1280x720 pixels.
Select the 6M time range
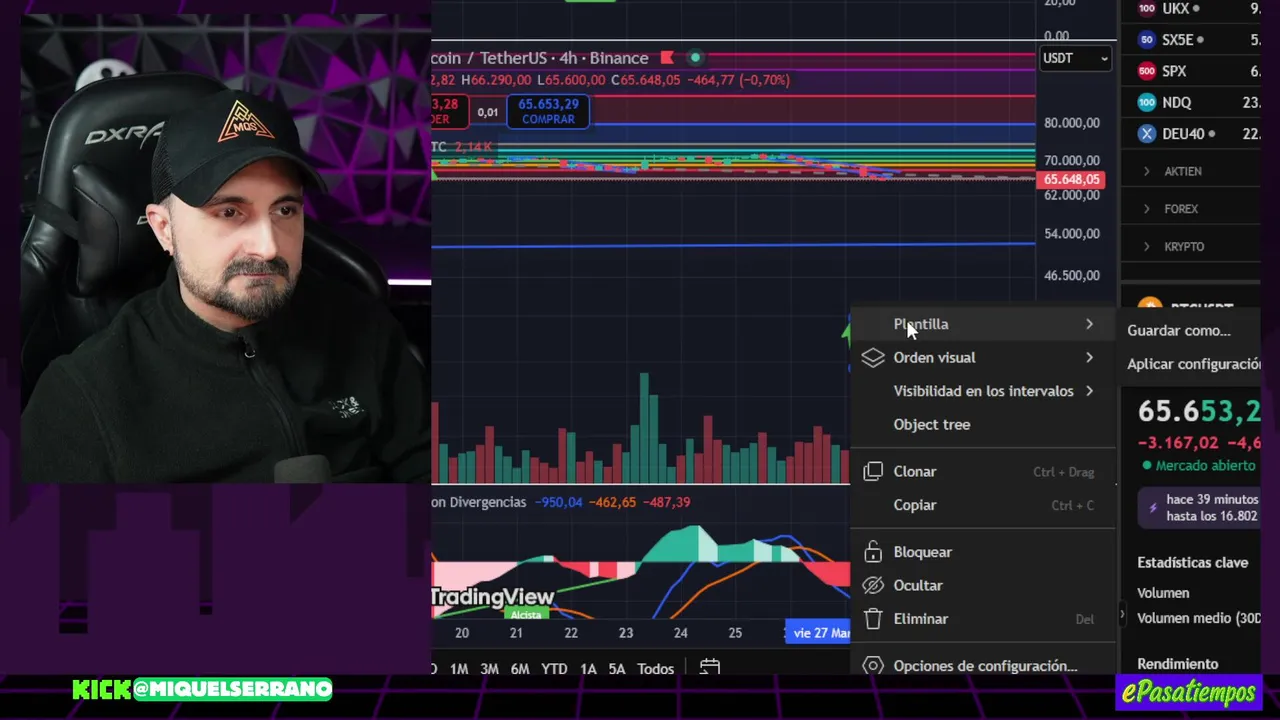[x=520, y=669]
